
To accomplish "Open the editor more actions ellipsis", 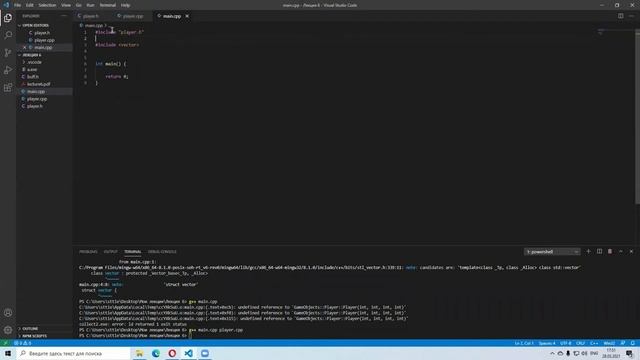I will coord(631,16).
